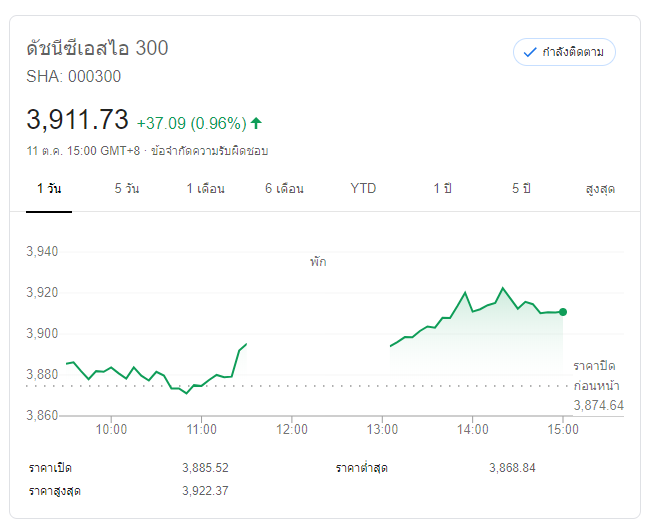Select the YTD tab
Viewport: 646px width, 525px height.
click(x=363, y=188)
